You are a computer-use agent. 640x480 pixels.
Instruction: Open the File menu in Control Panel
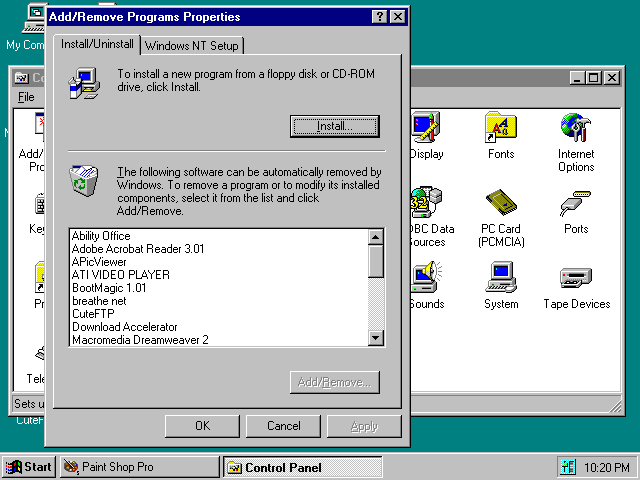(26, 97)
